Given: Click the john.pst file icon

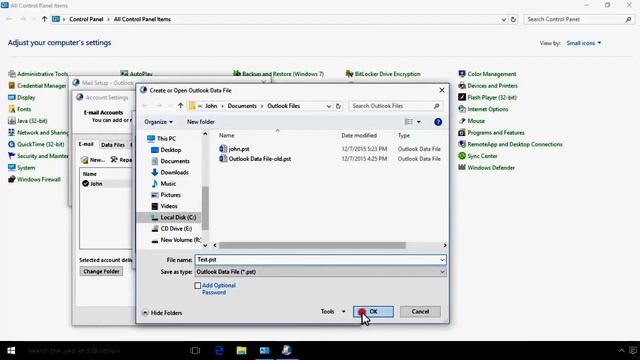Looking at the screenshot, I should [x=223, y=149].
